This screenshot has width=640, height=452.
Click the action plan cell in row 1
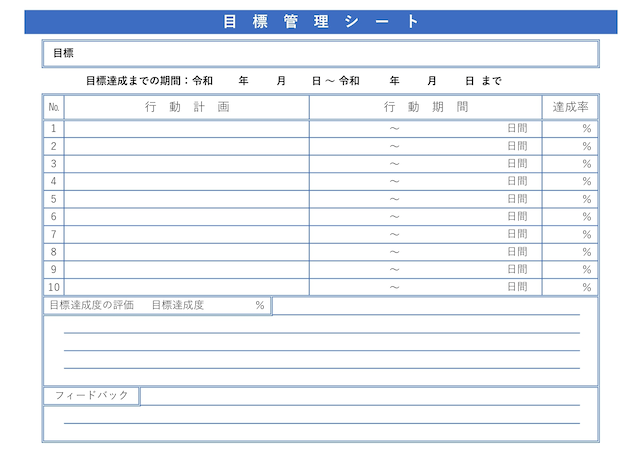187,129
